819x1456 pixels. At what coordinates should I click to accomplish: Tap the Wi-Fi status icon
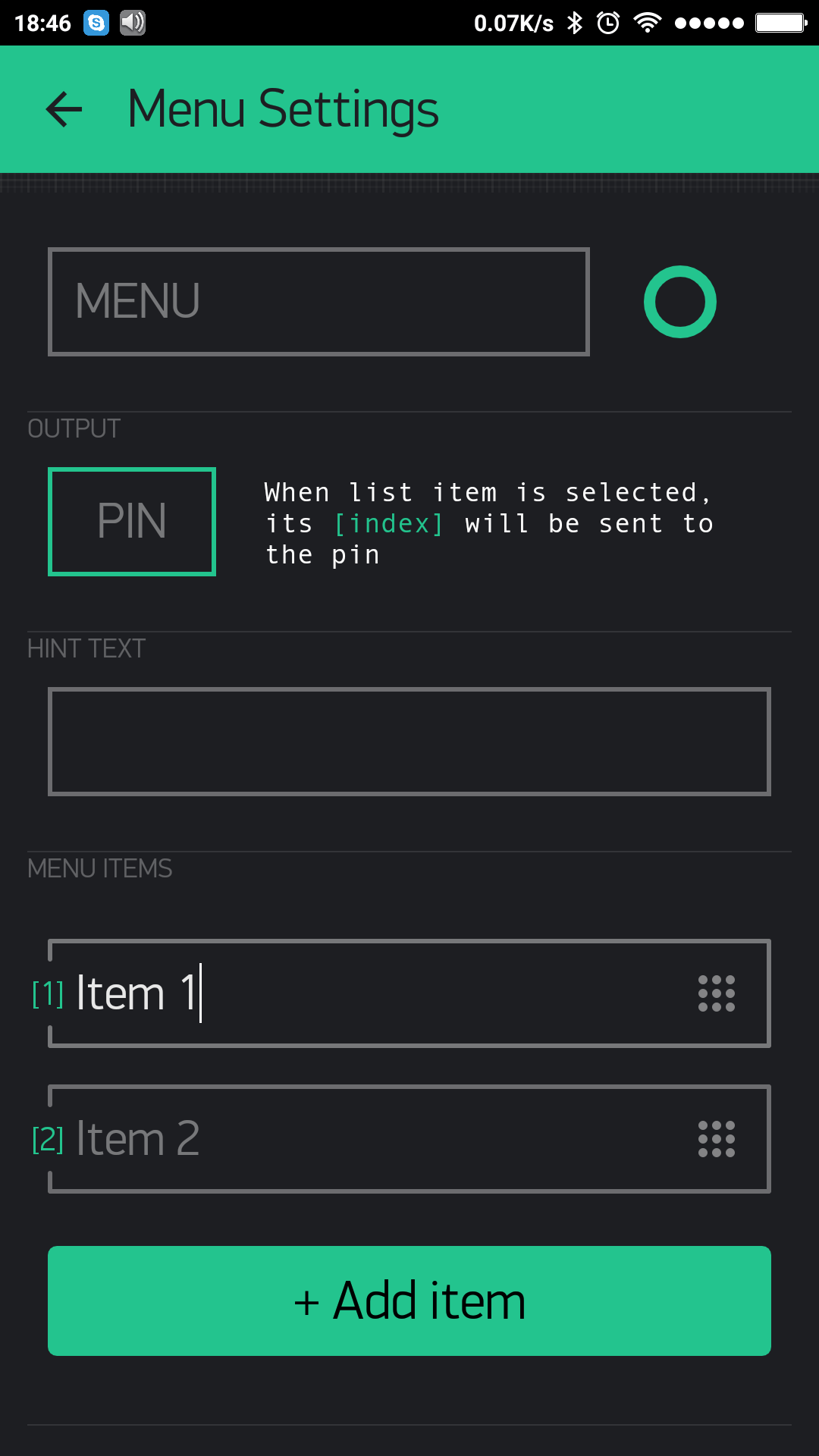(647, 23)
